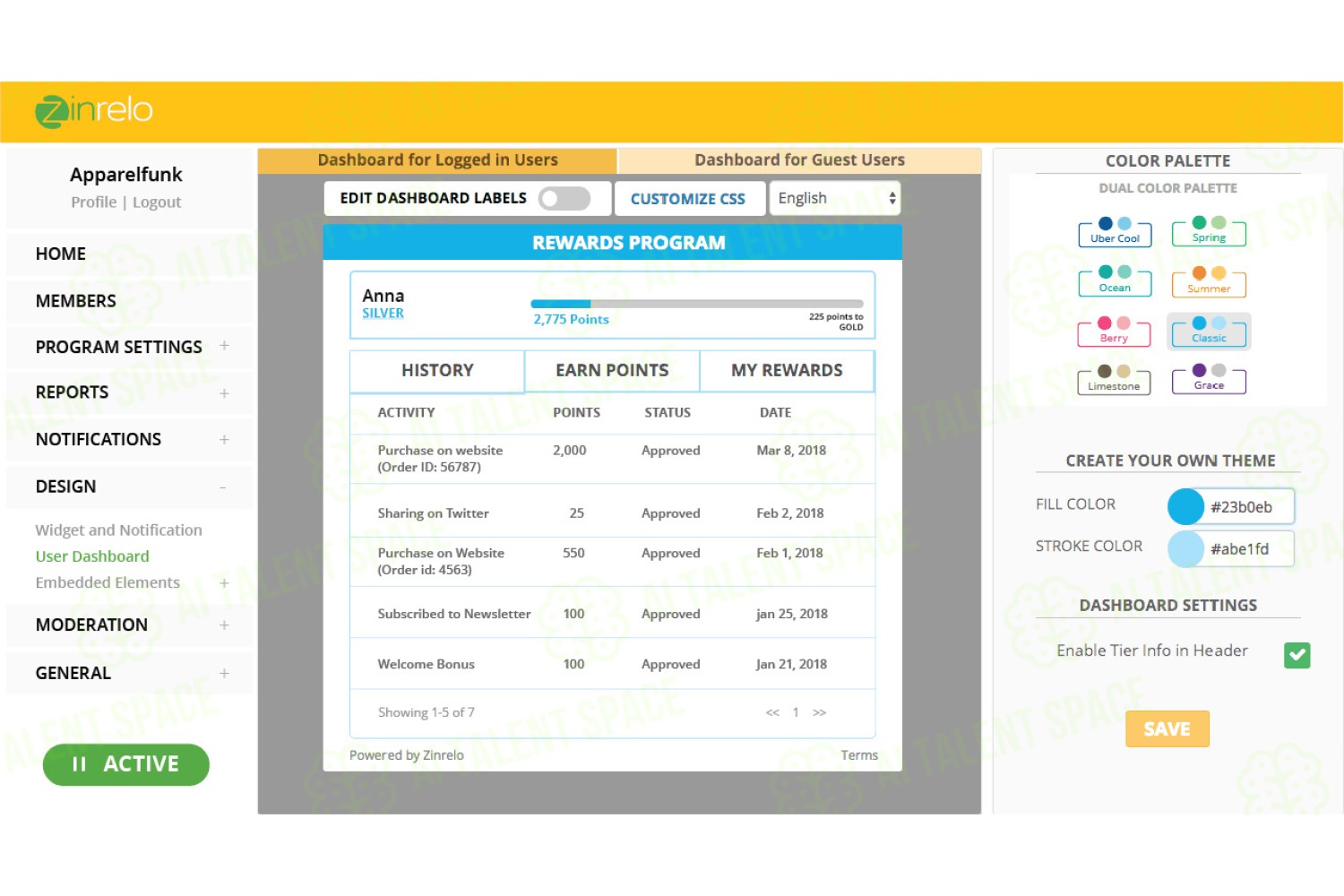Click the Active status button
The width and height of the screenshot is (1344, 896).
[126, 765]
